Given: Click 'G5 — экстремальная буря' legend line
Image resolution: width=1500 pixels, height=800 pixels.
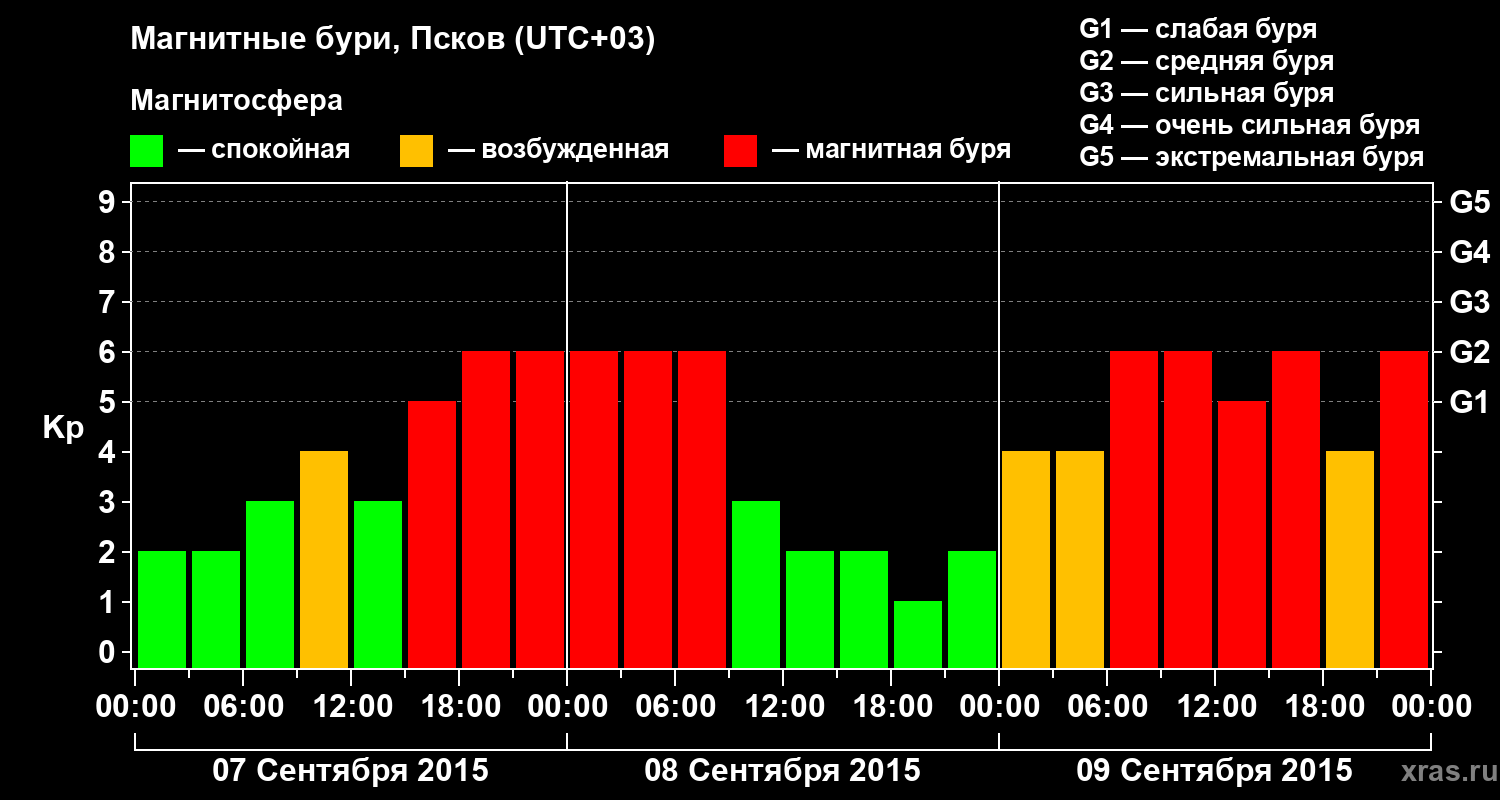Looking at the screenshot, I should click(1252, 157).
